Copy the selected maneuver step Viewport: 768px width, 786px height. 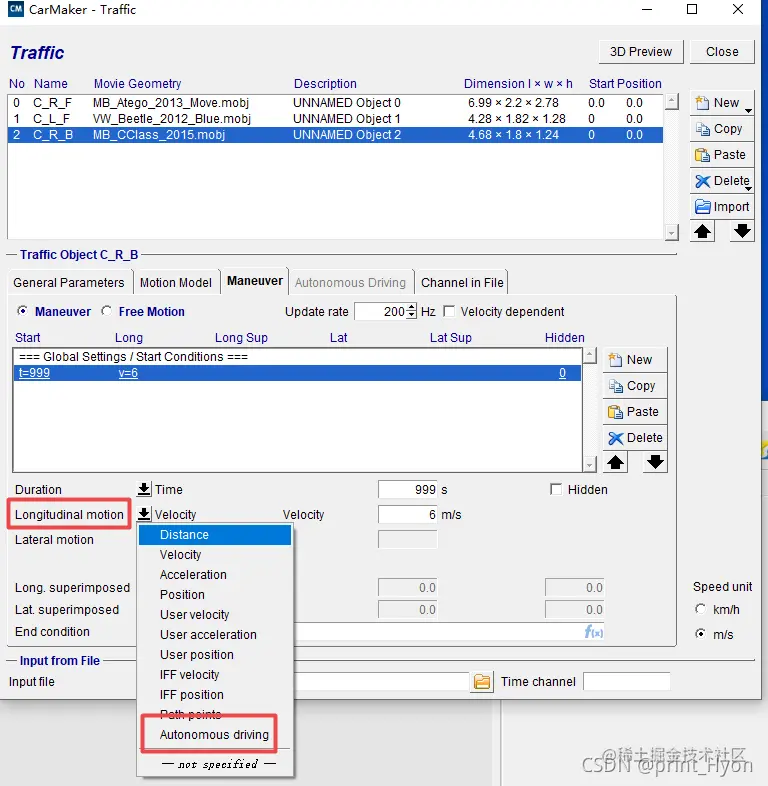click(x=635, y=386)
